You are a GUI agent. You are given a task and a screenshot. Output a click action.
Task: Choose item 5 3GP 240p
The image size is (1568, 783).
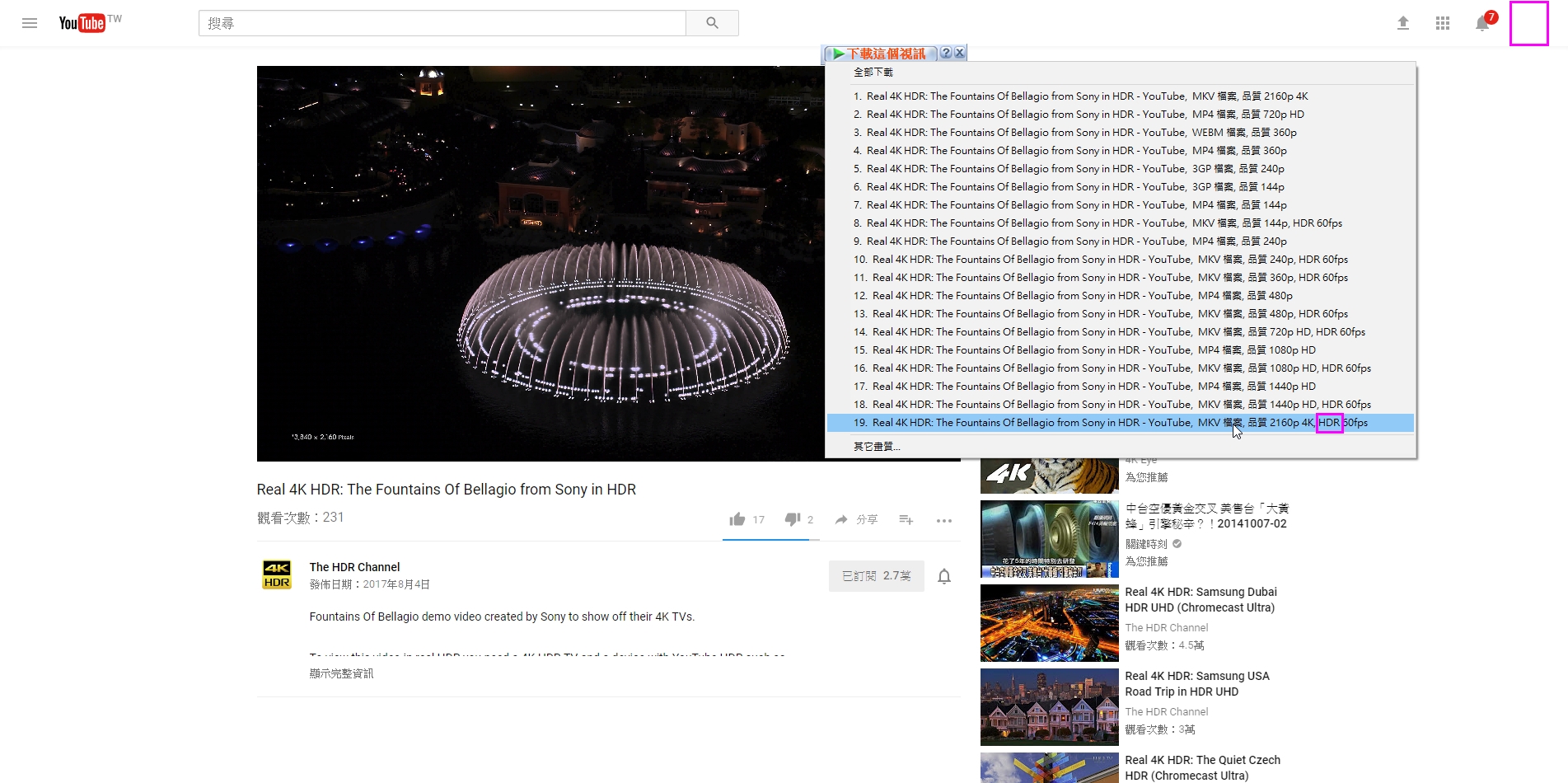tap(1121, 169)
